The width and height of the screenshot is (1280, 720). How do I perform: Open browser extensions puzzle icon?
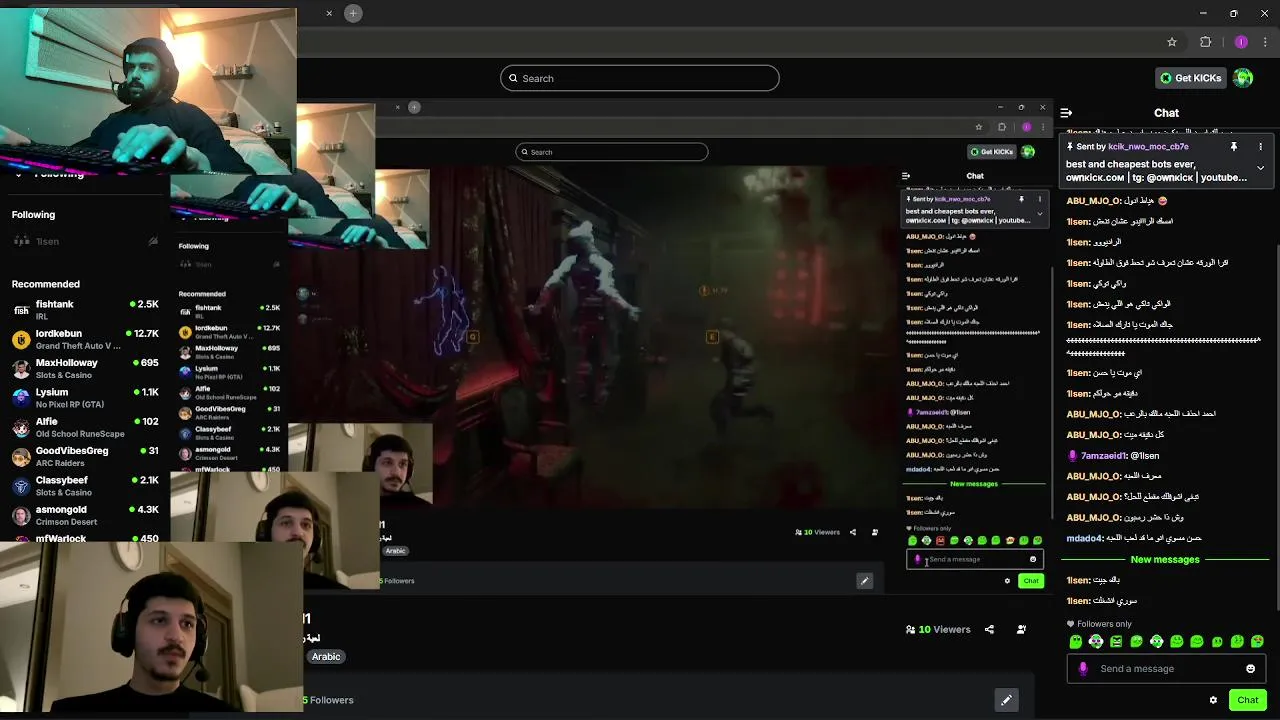click(1205, 42)
